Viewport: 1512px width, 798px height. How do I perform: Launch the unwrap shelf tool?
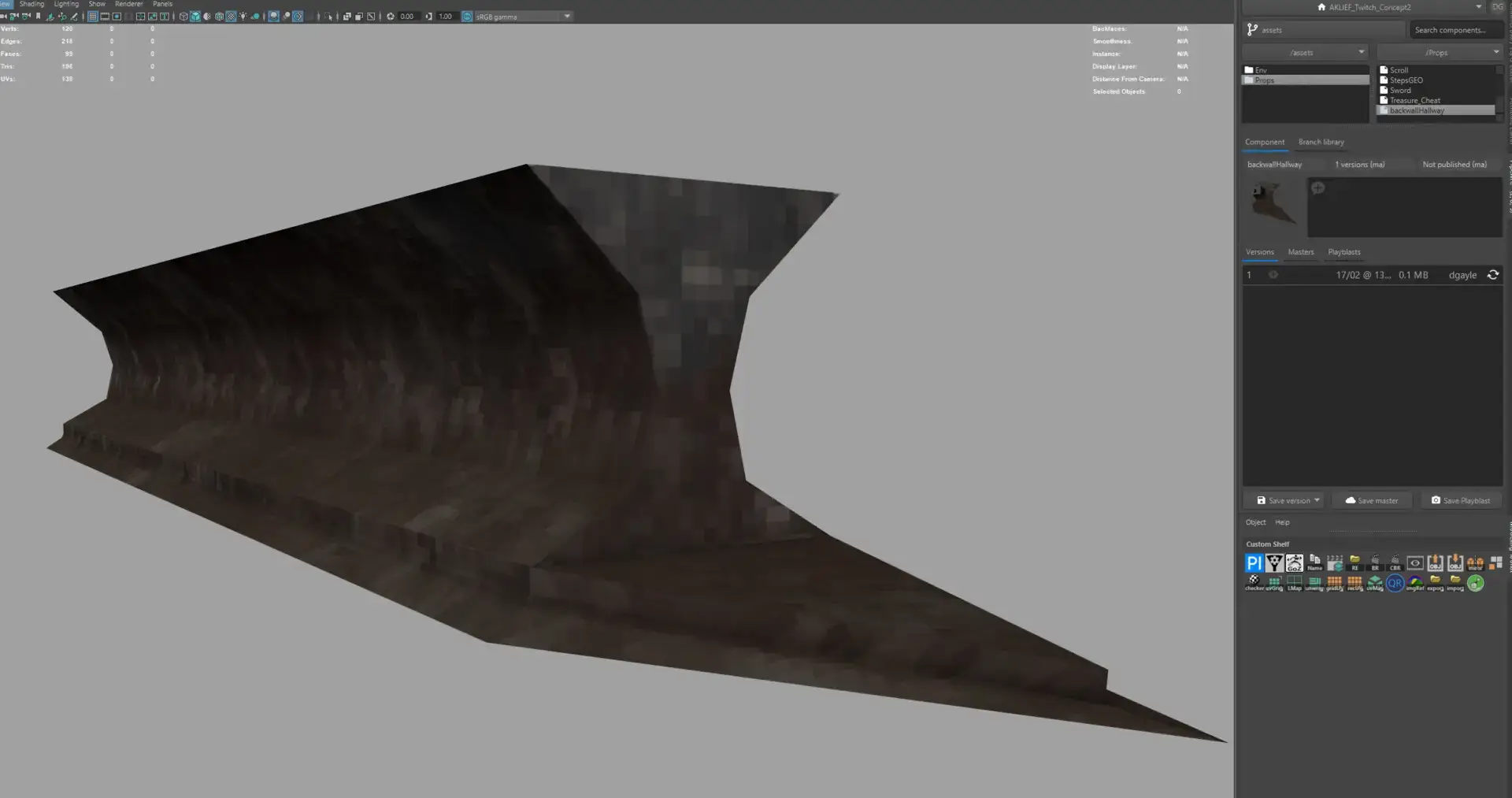(1314, 584)
